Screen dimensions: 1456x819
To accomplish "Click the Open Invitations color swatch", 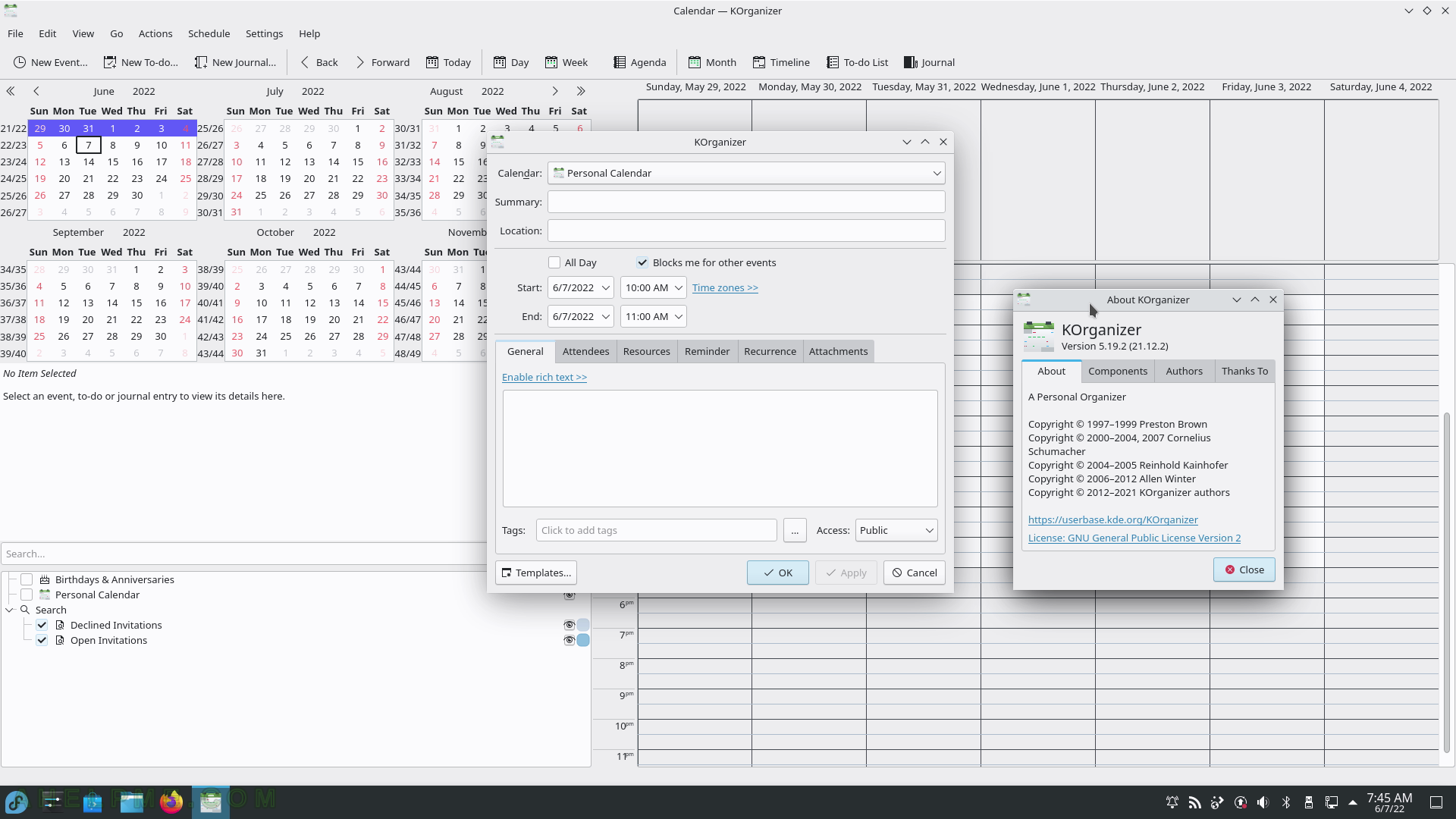I will coord(583,640).
